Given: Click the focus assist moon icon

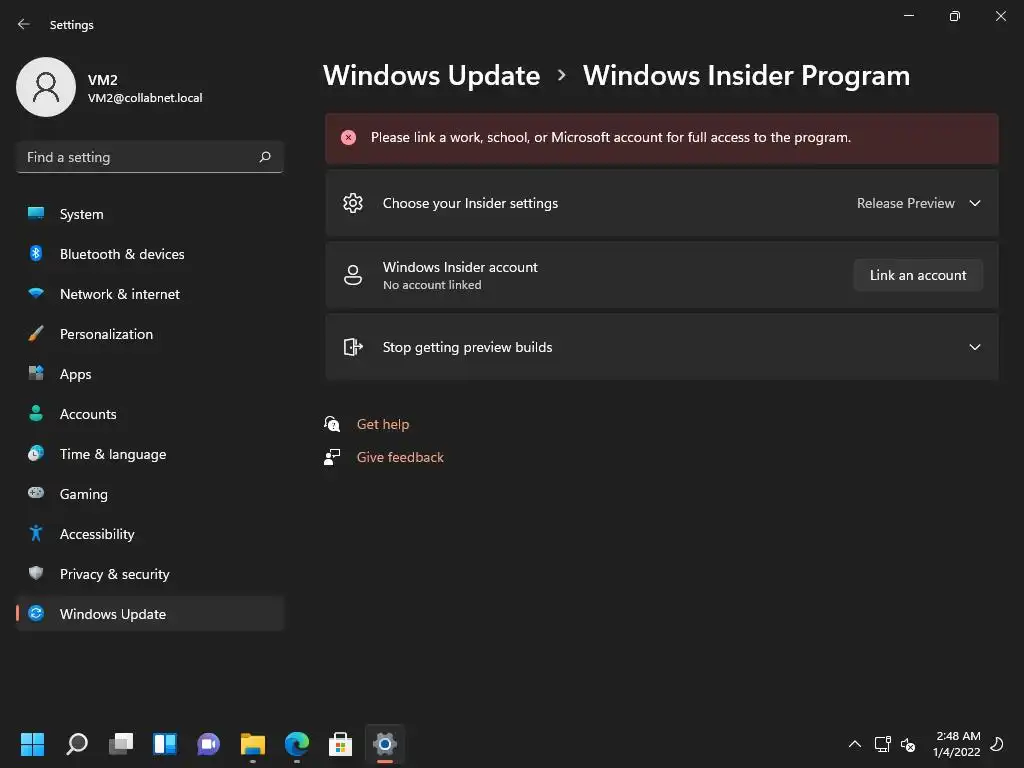Looking at the screenshot, I should 997,744.
